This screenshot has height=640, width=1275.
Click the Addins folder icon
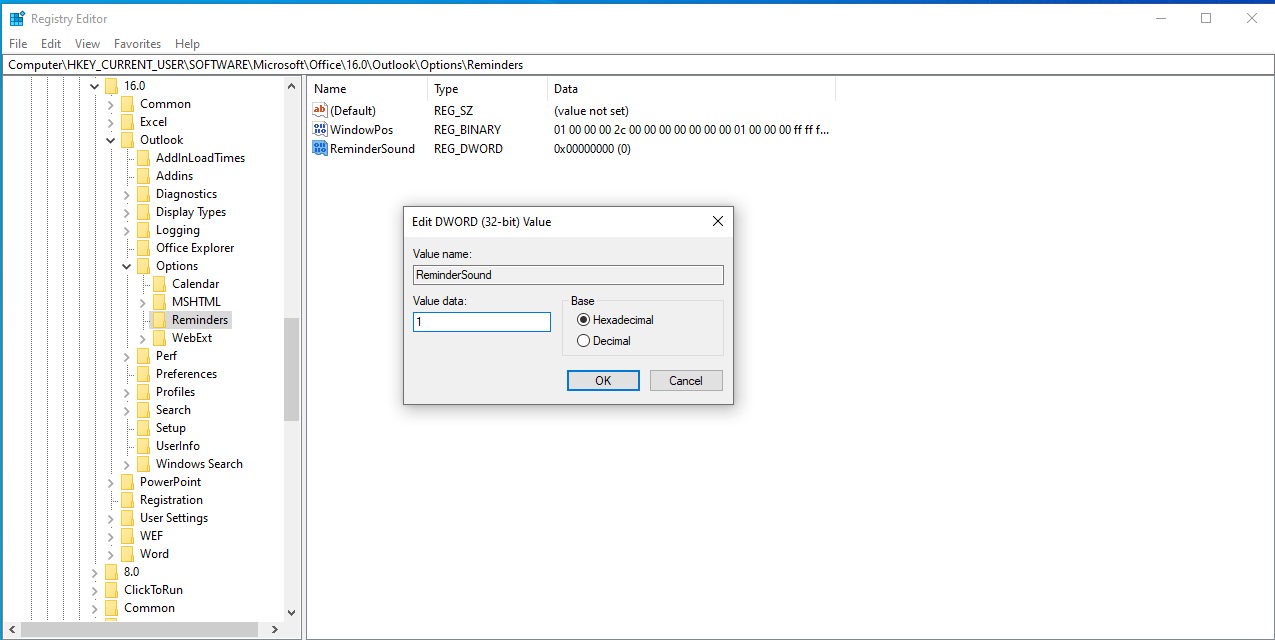click(143, 176)
